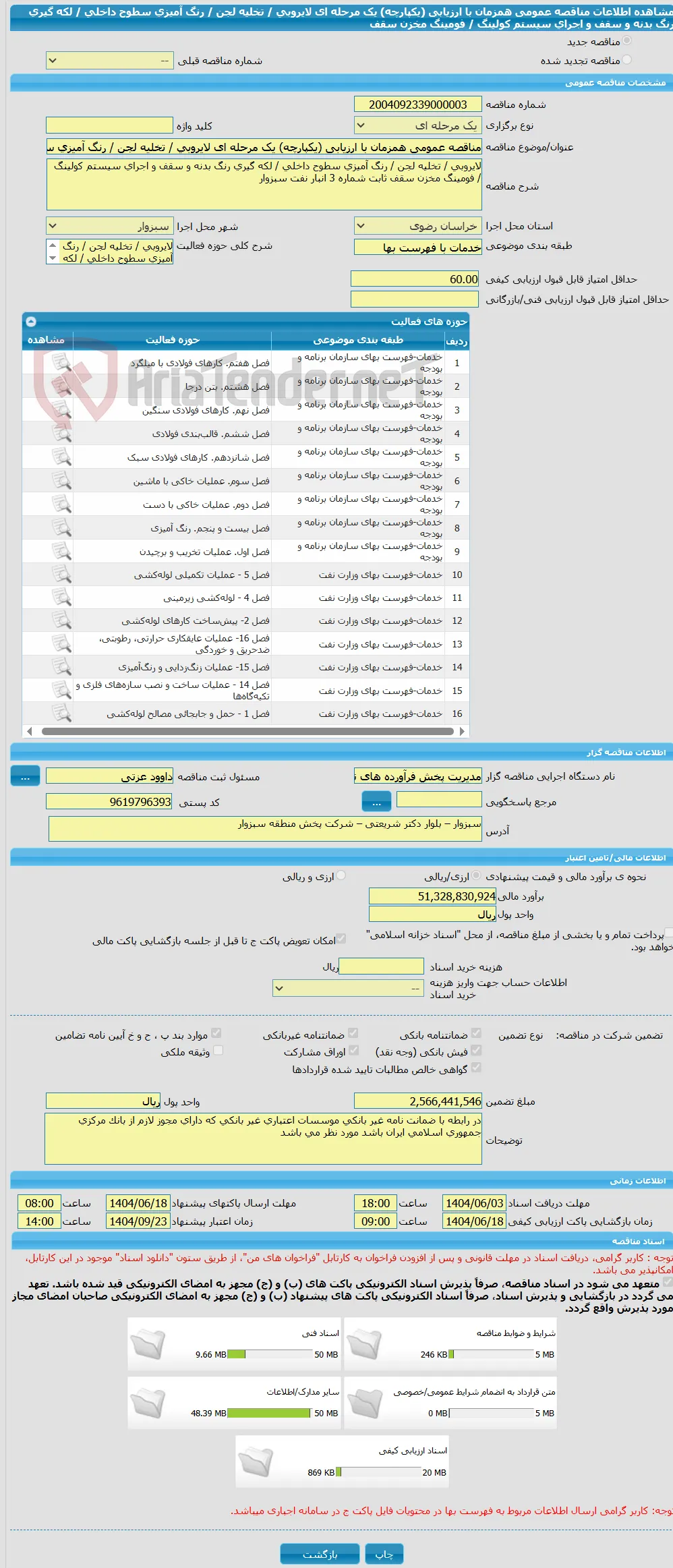Select the مناقصه تجدید شده radio button

coord(626,60)
